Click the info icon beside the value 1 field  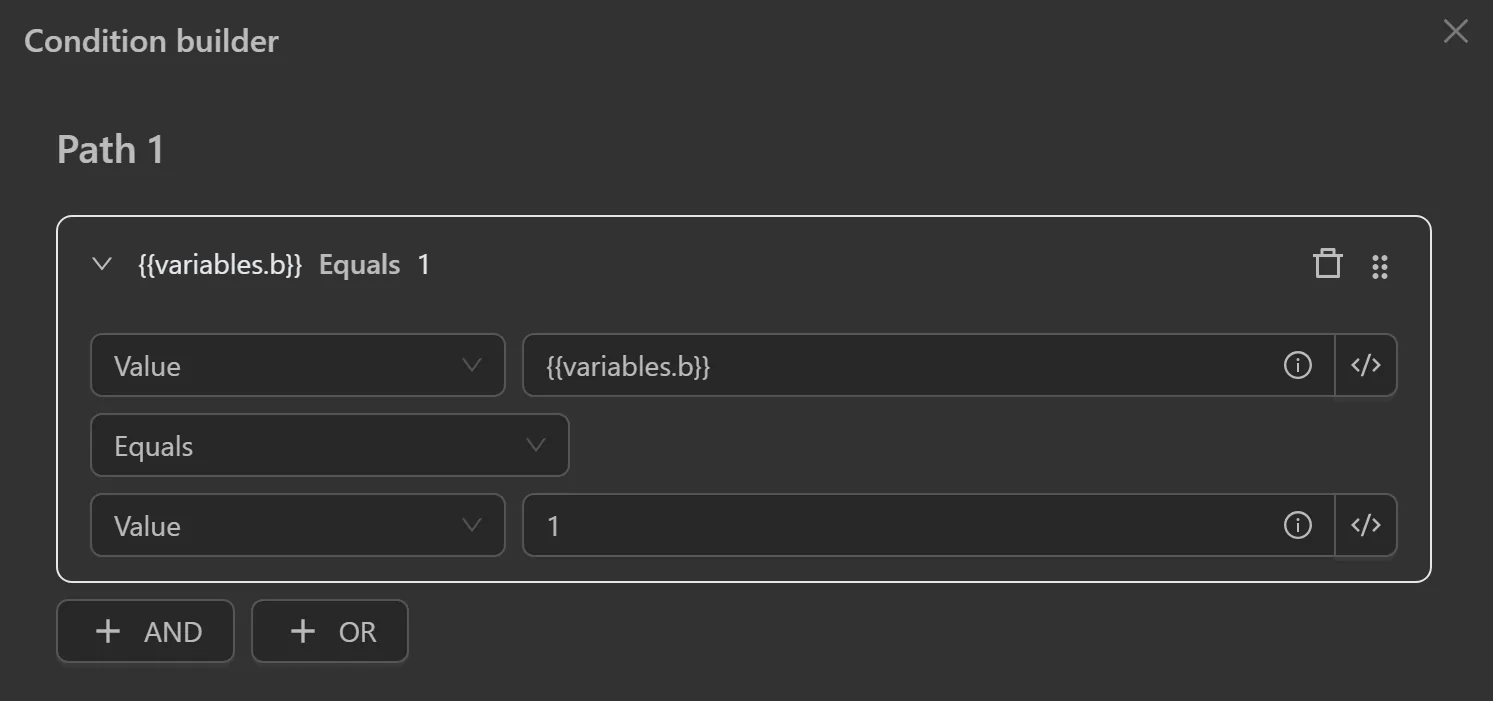1297,525
